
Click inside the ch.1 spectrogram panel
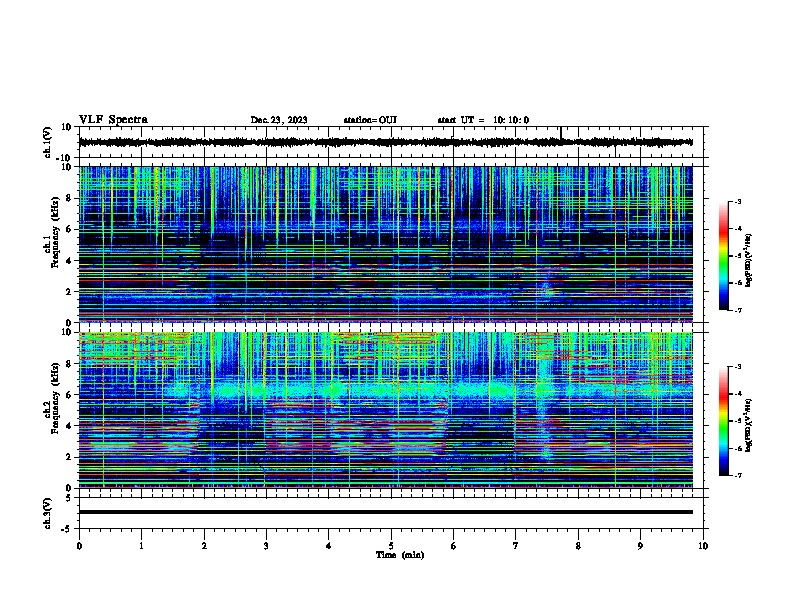tap(385, 244)
